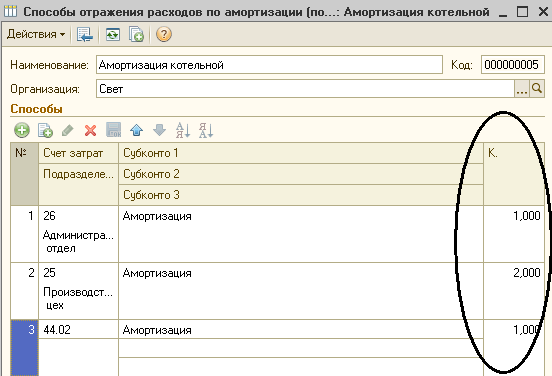This screenshot has height=376, width=552.
Task: Edit current row with pencil icon
Action: click(68, 130)
